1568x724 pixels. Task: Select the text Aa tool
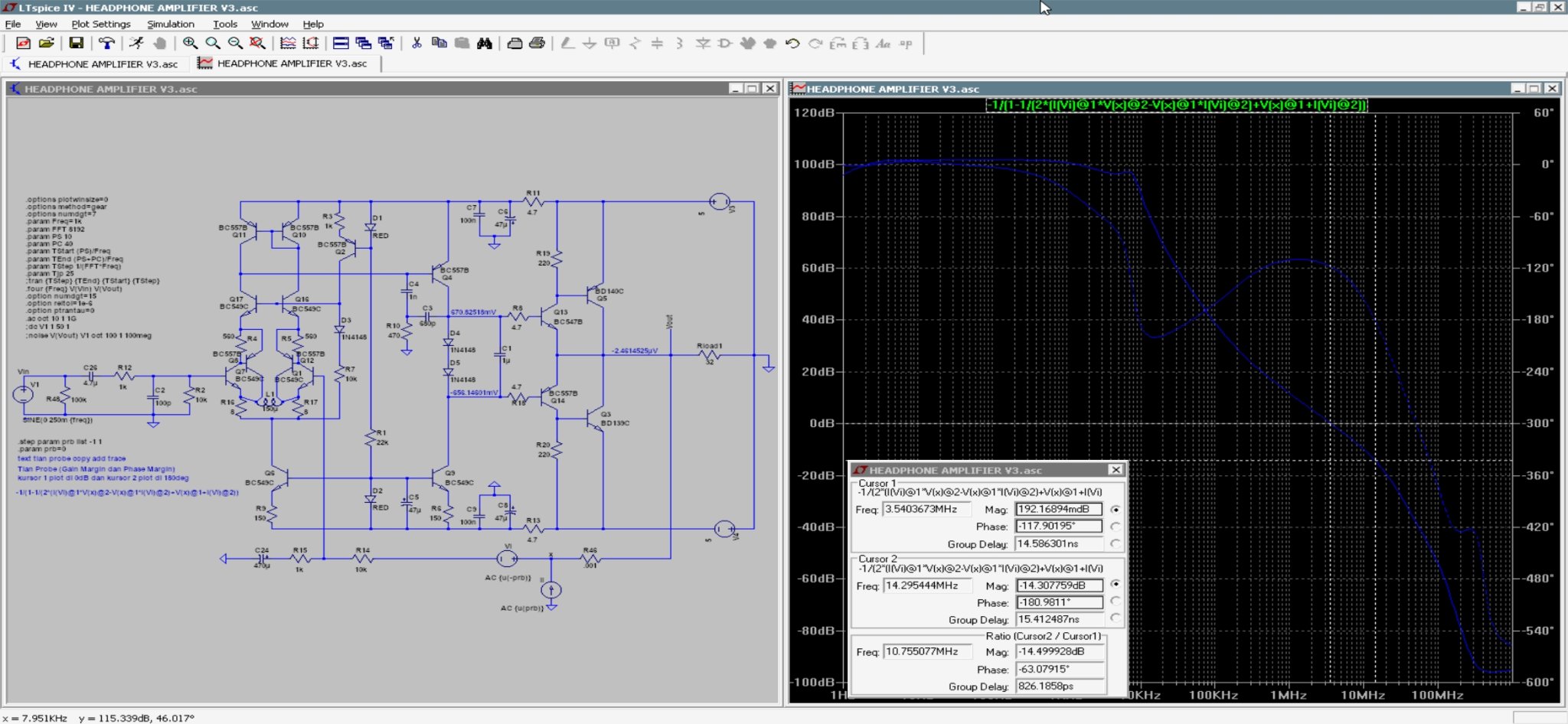click(884, 44)
